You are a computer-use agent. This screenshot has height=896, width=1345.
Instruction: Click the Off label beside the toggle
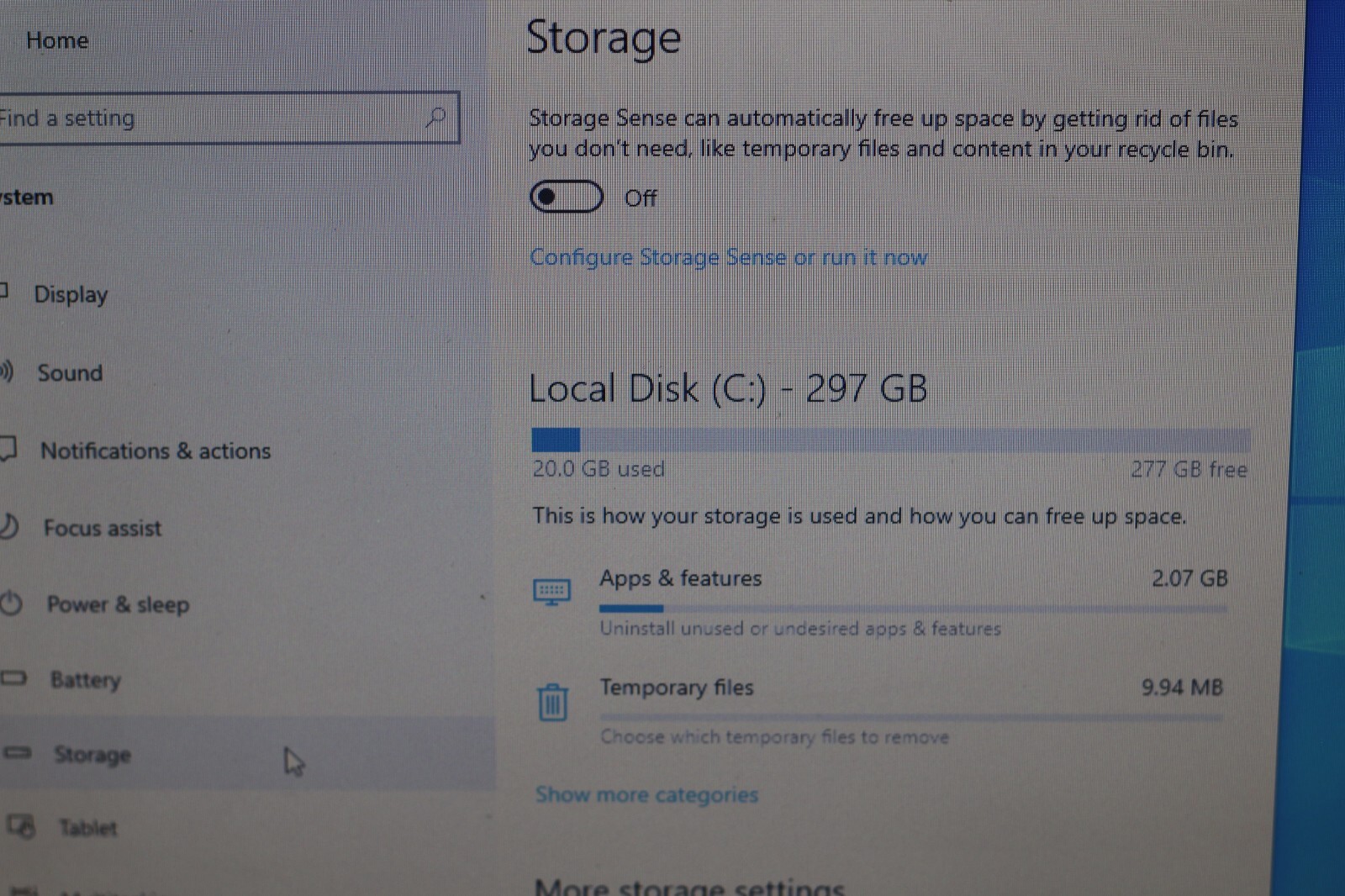(x=641, y=198)
